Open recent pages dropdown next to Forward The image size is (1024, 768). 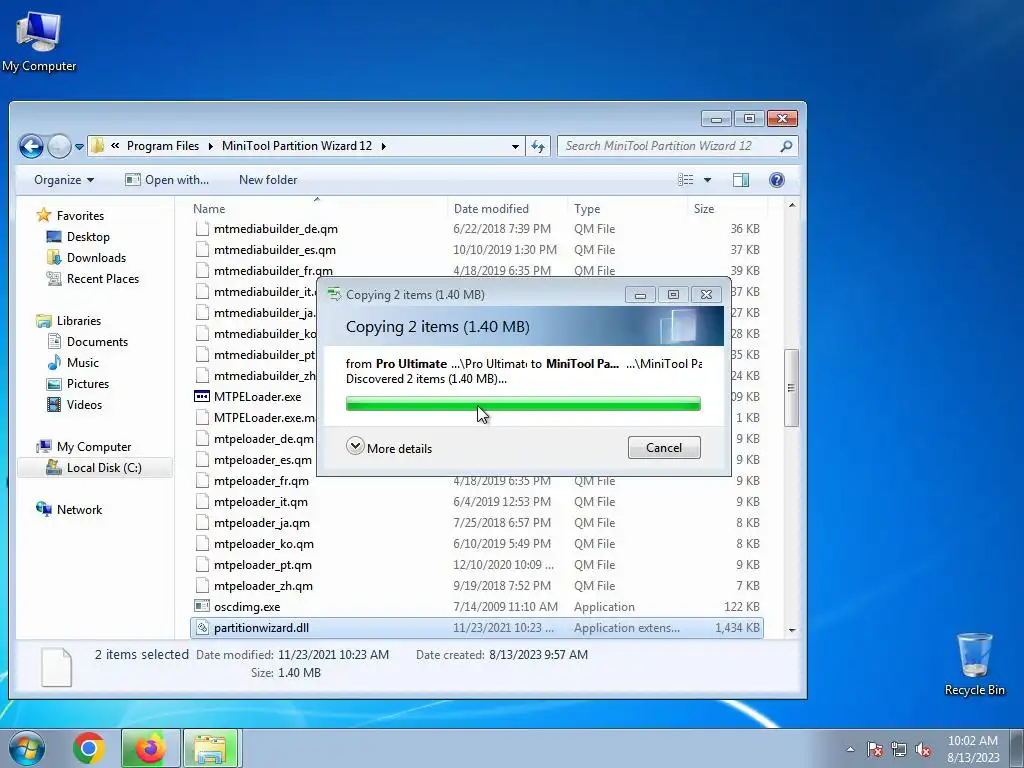[x=79, y=147]
